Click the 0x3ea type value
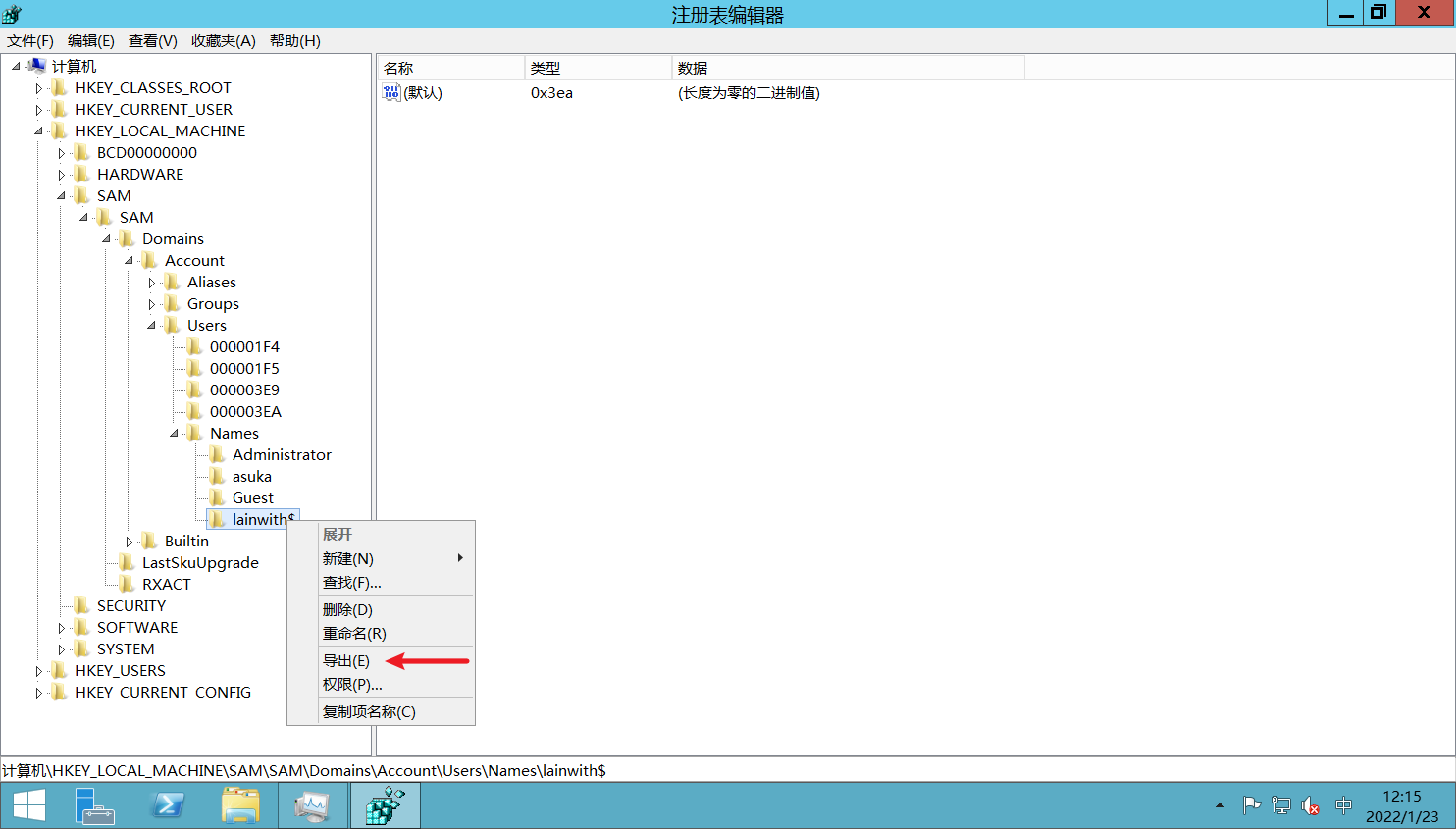 click(551, 92)
